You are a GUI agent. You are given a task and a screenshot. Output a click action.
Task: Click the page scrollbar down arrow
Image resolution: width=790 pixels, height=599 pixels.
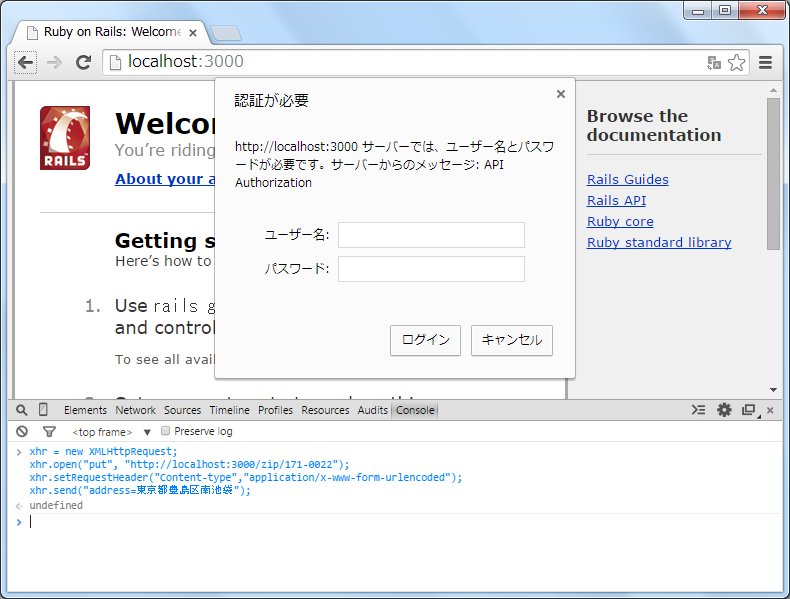click(x=773, y=390)
